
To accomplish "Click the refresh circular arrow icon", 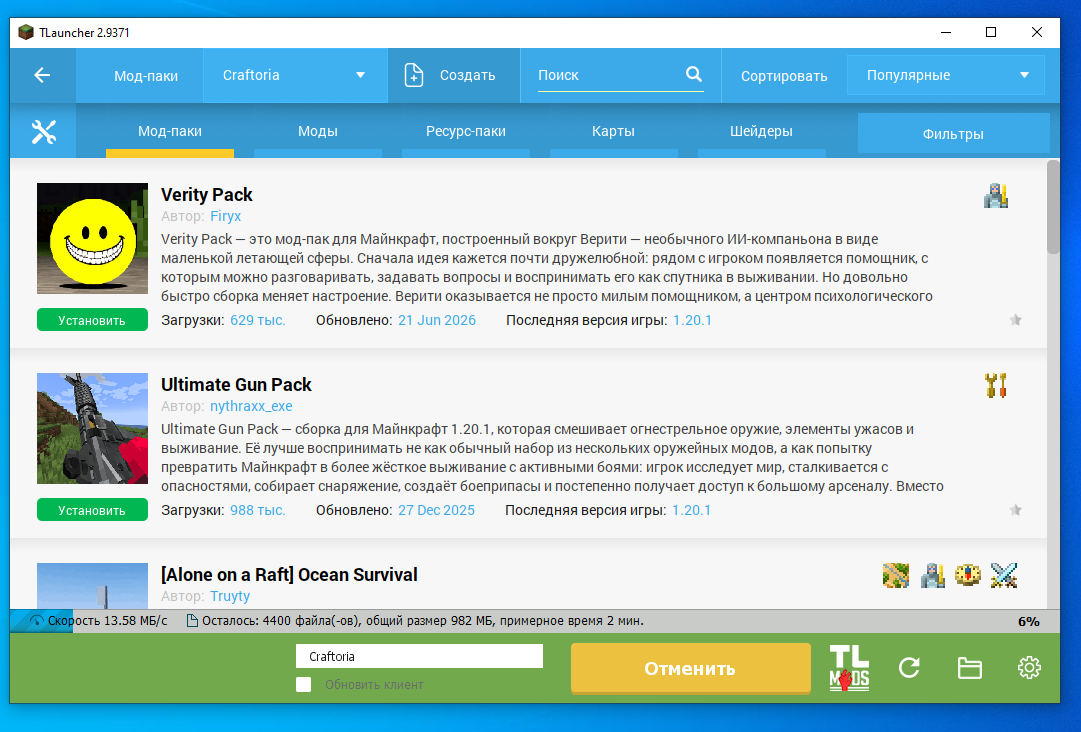I will [x=909, y=667].
